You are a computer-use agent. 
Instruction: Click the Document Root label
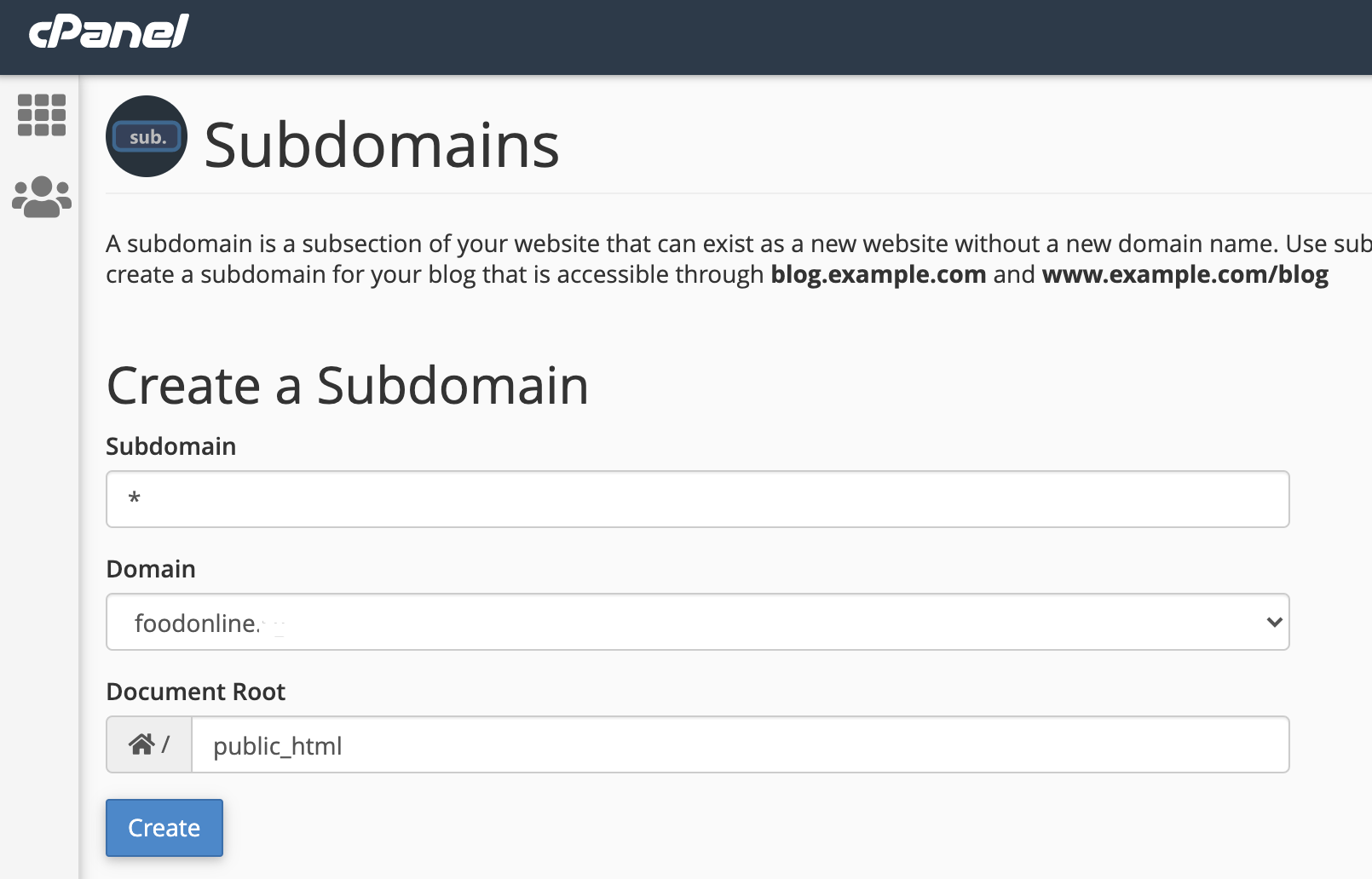click(195, 692)
